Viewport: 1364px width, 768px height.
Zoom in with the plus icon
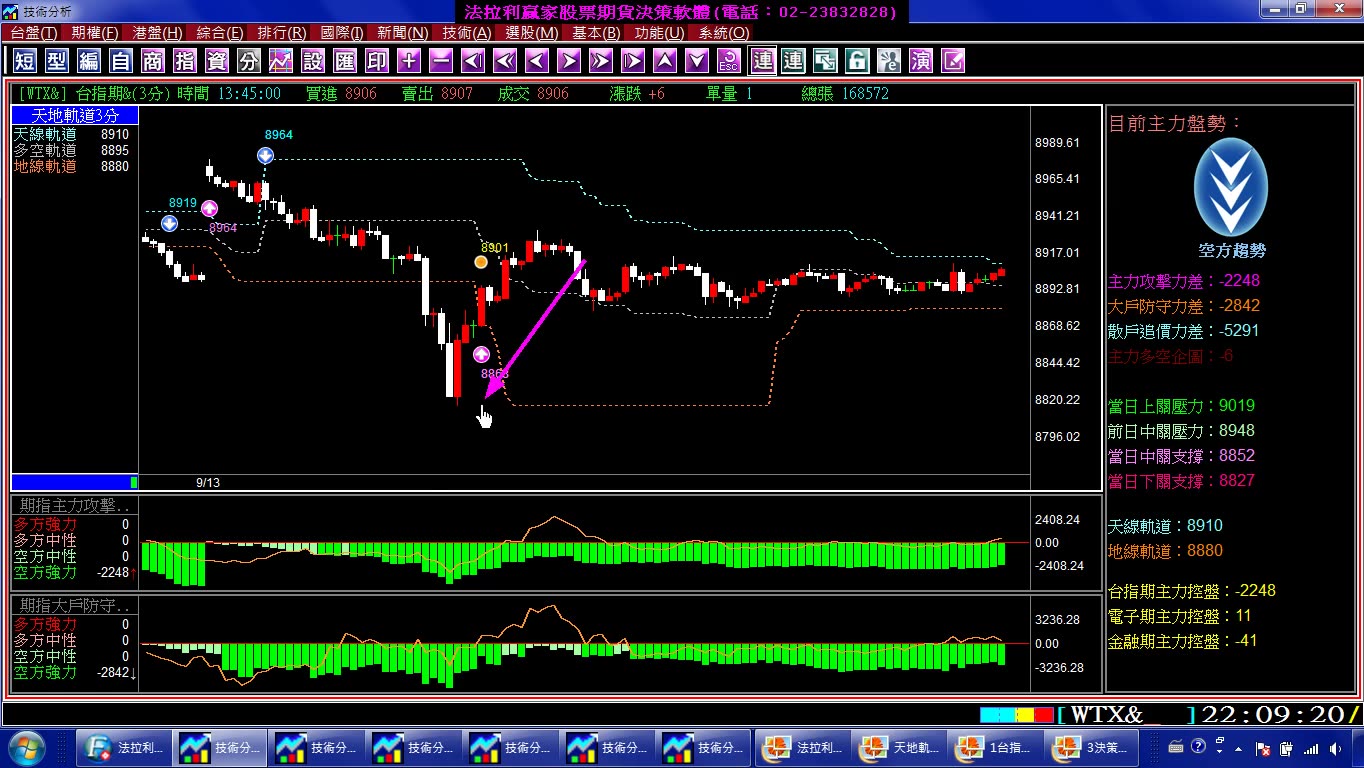click(409, 61)
